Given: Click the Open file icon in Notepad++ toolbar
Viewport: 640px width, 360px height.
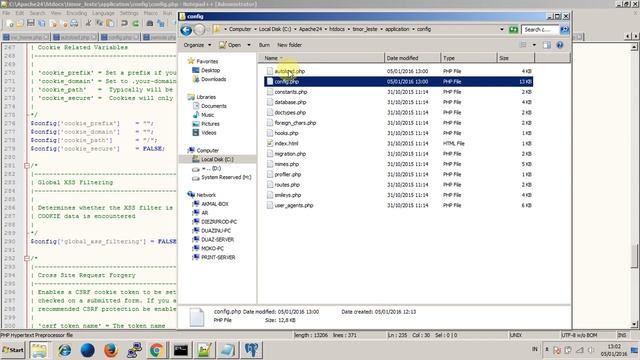Looking at the screenshot, I should (x=20, y=24).
